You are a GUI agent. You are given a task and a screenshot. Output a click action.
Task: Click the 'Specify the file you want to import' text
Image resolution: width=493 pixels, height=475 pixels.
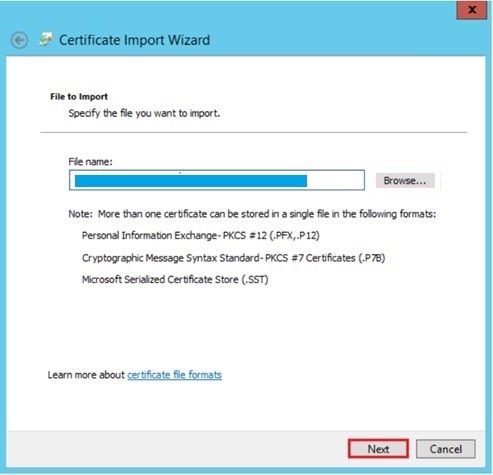144,113
